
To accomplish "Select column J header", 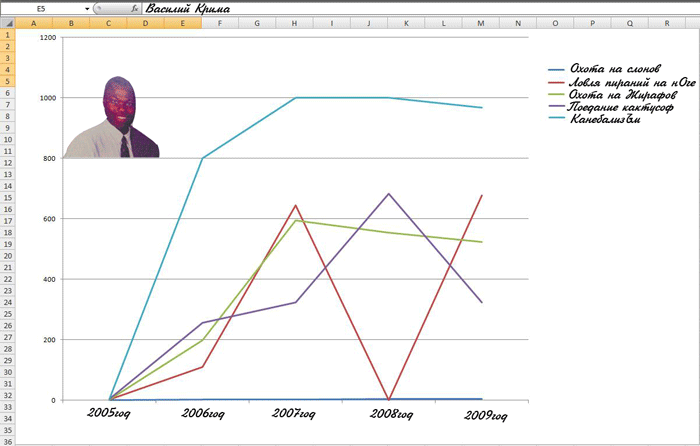I will [369, 23].
